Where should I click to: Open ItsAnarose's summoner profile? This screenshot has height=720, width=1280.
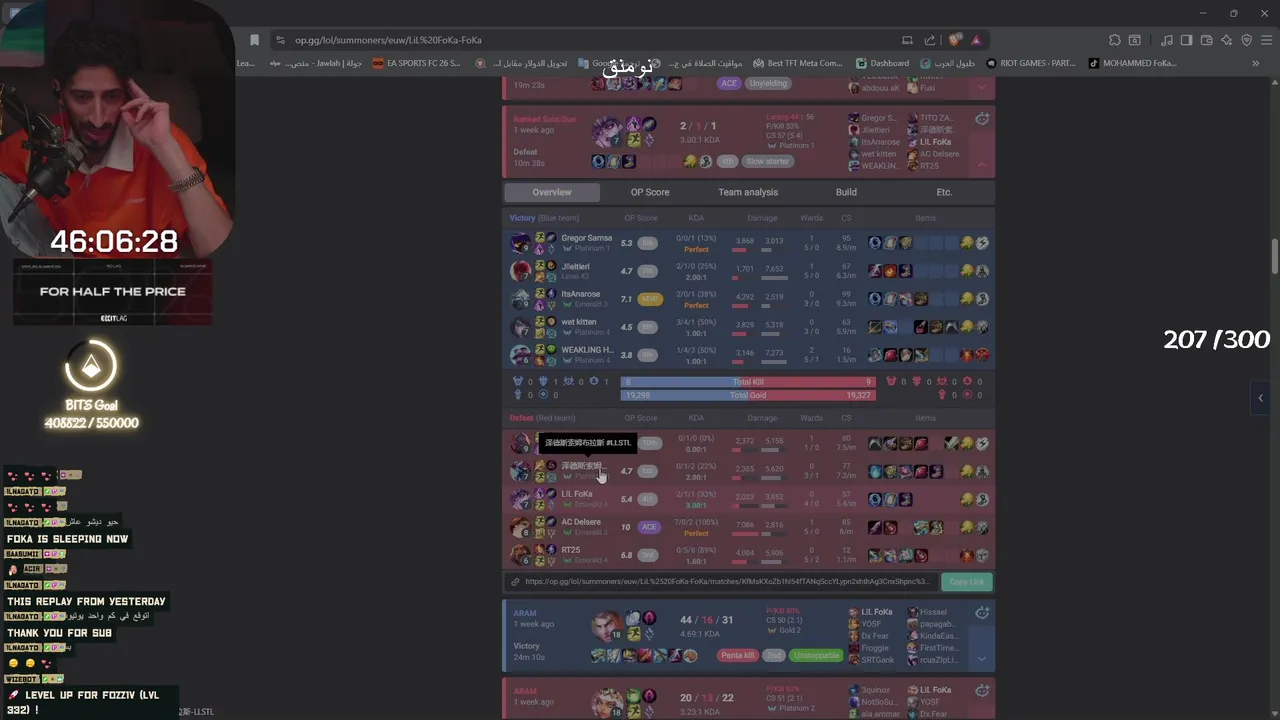click(581, 294)
